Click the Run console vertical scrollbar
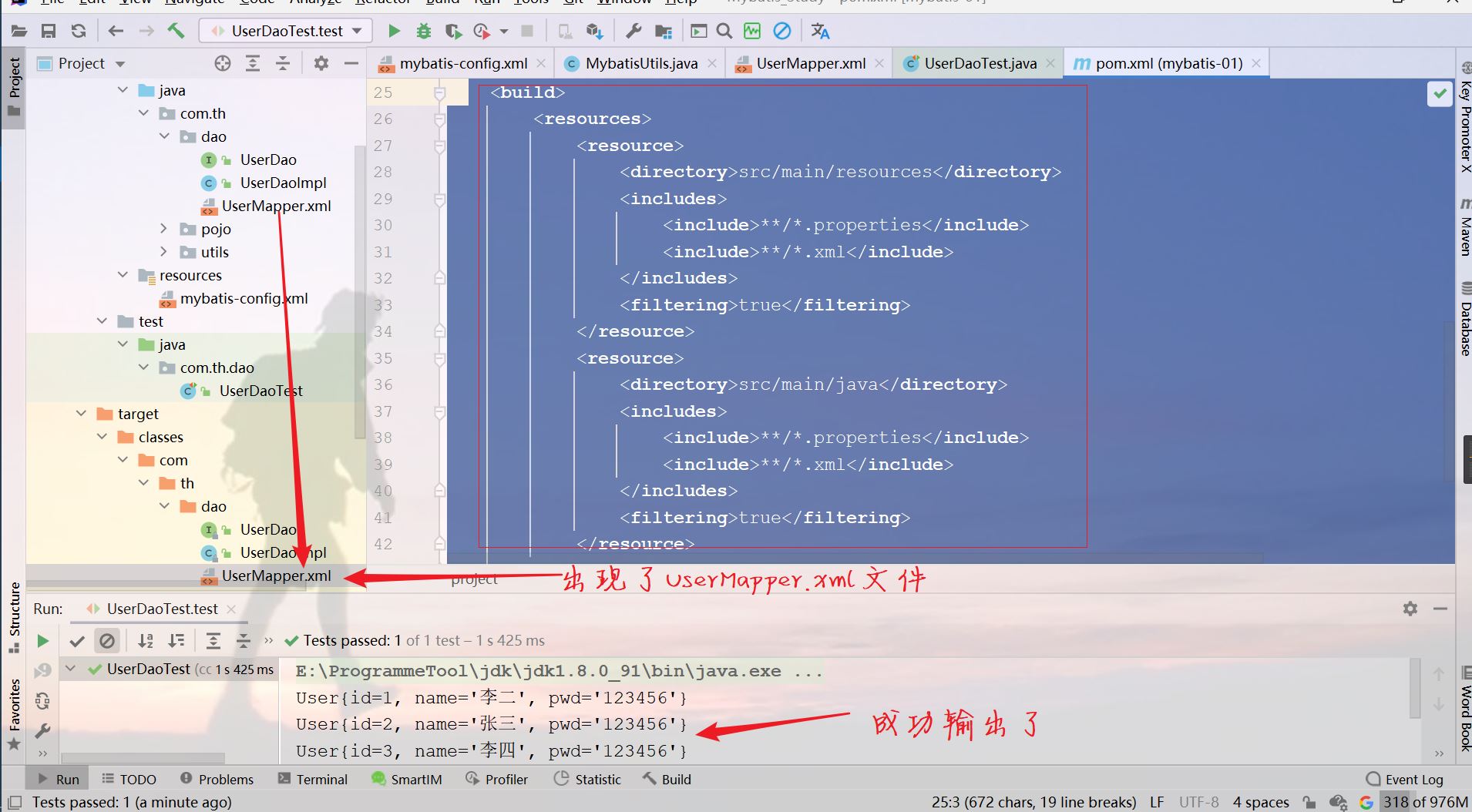 coord(1413,688)
